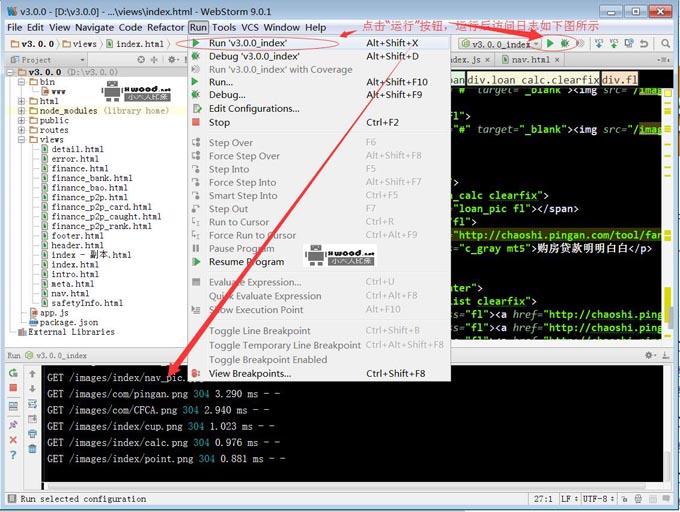The width and height of the screenshot is (680, 512).
Task: Click the 27:1 cursor position indicator
Action: 543,499
